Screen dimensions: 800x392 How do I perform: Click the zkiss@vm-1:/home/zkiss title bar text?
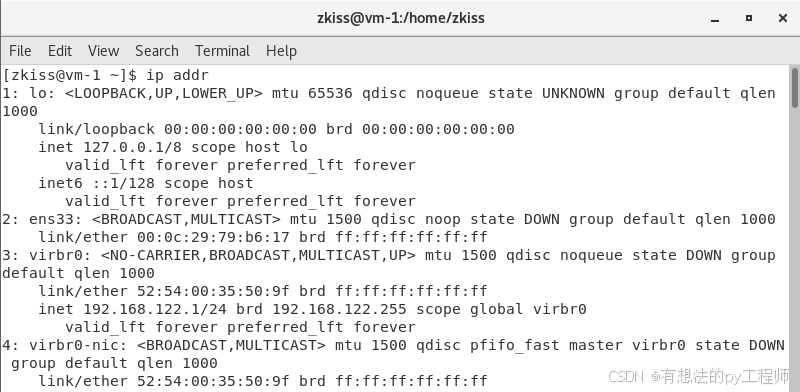tap(400, 18)
